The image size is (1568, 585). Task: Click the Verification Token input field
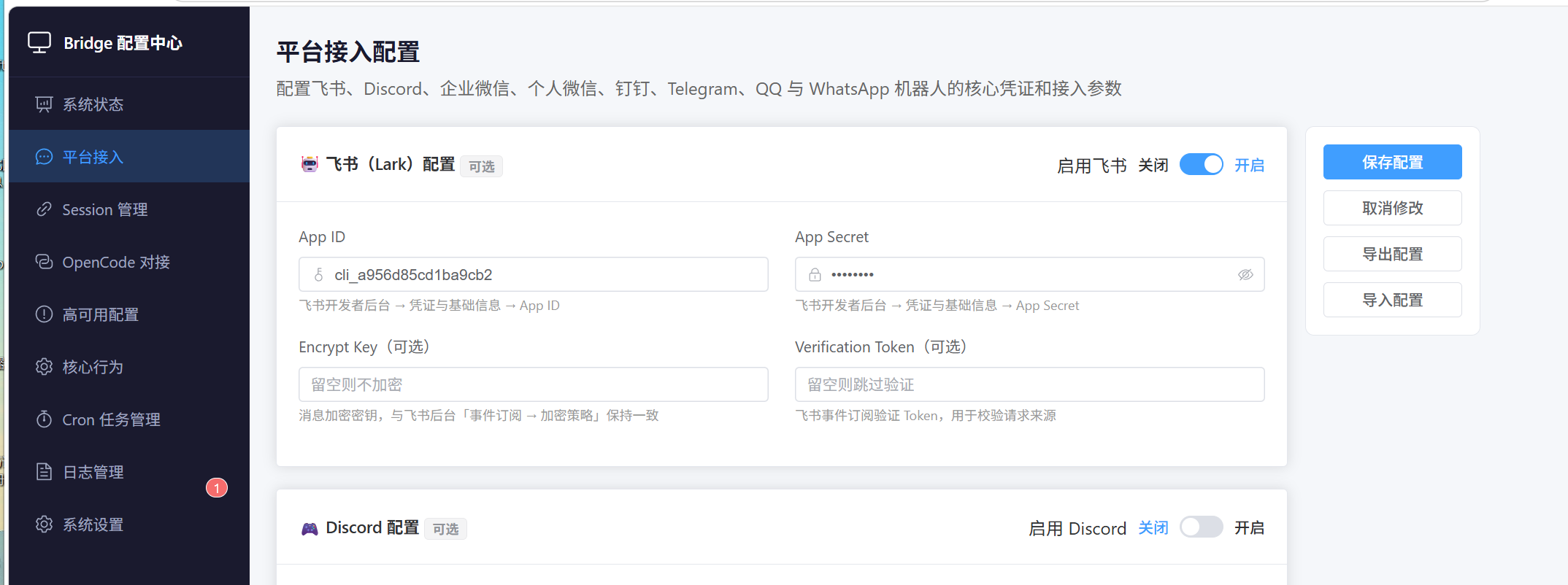(1029, 384)
